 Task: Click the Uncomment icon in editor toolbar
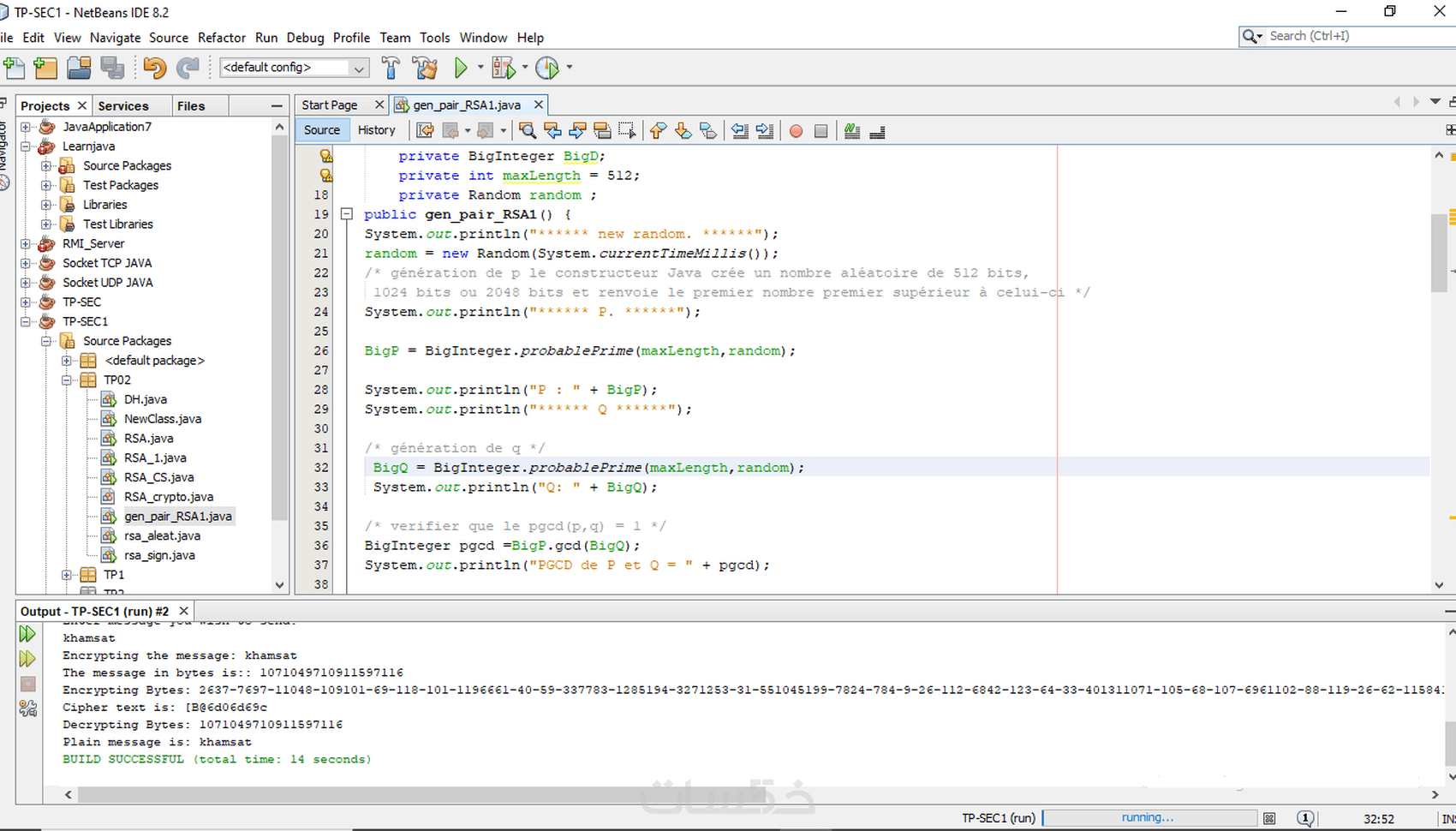(x=877, y=131)
